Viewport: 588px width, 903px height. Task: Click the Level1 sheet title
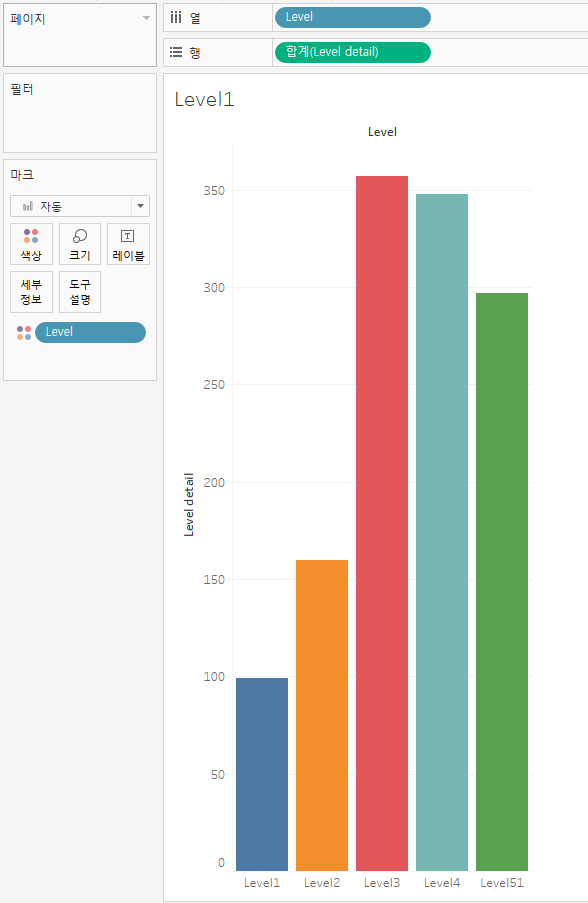pos(204,100)
